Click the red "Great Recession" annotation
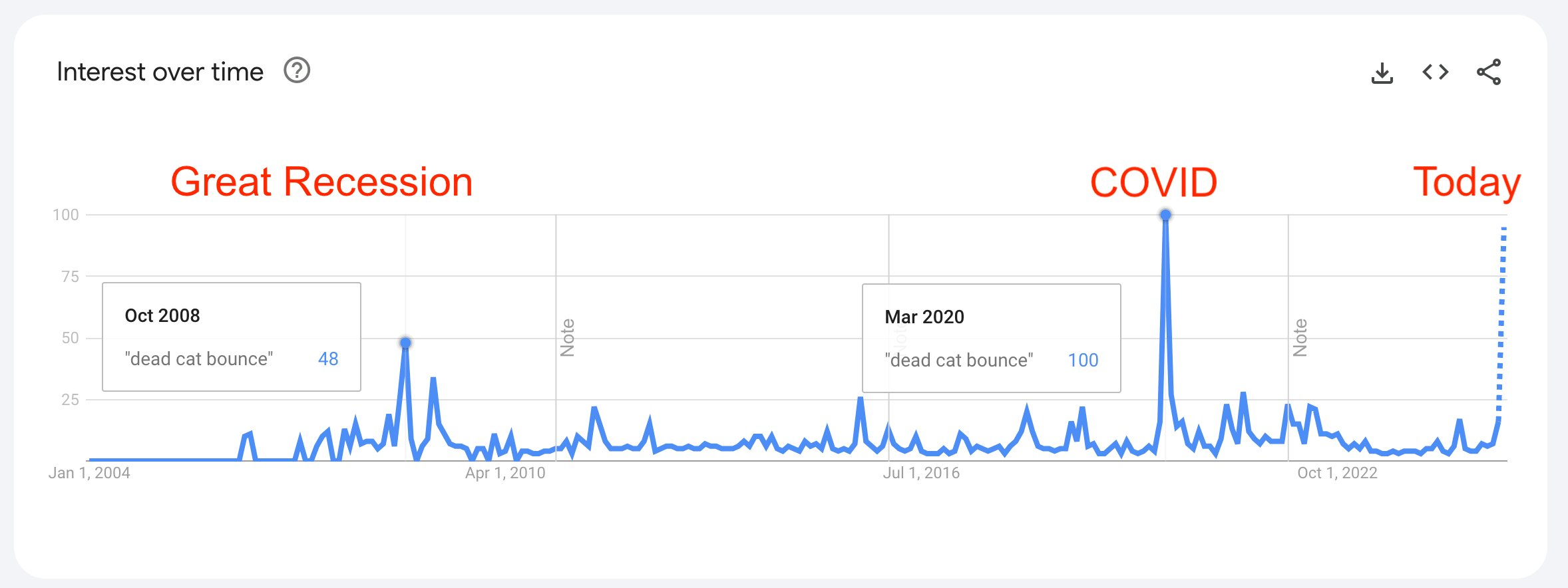The height and width of the screenshot is (588, 1568). (x=321, y=182)
